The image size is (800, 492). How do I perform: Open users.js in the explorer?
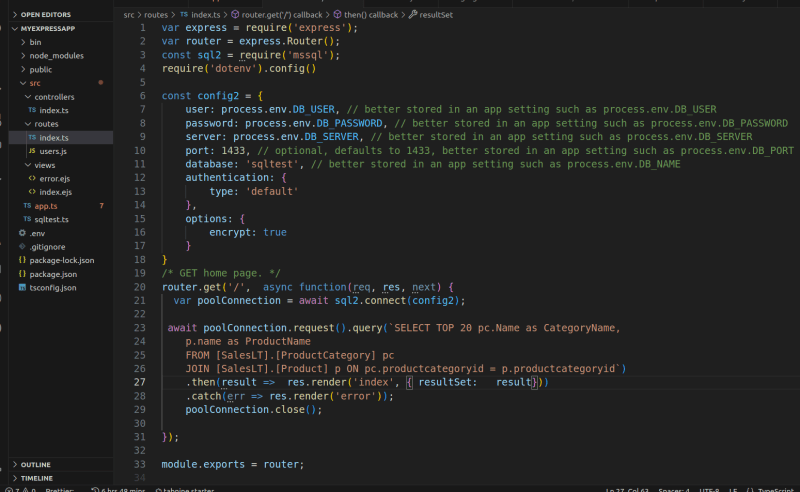[x=53, y=151]
